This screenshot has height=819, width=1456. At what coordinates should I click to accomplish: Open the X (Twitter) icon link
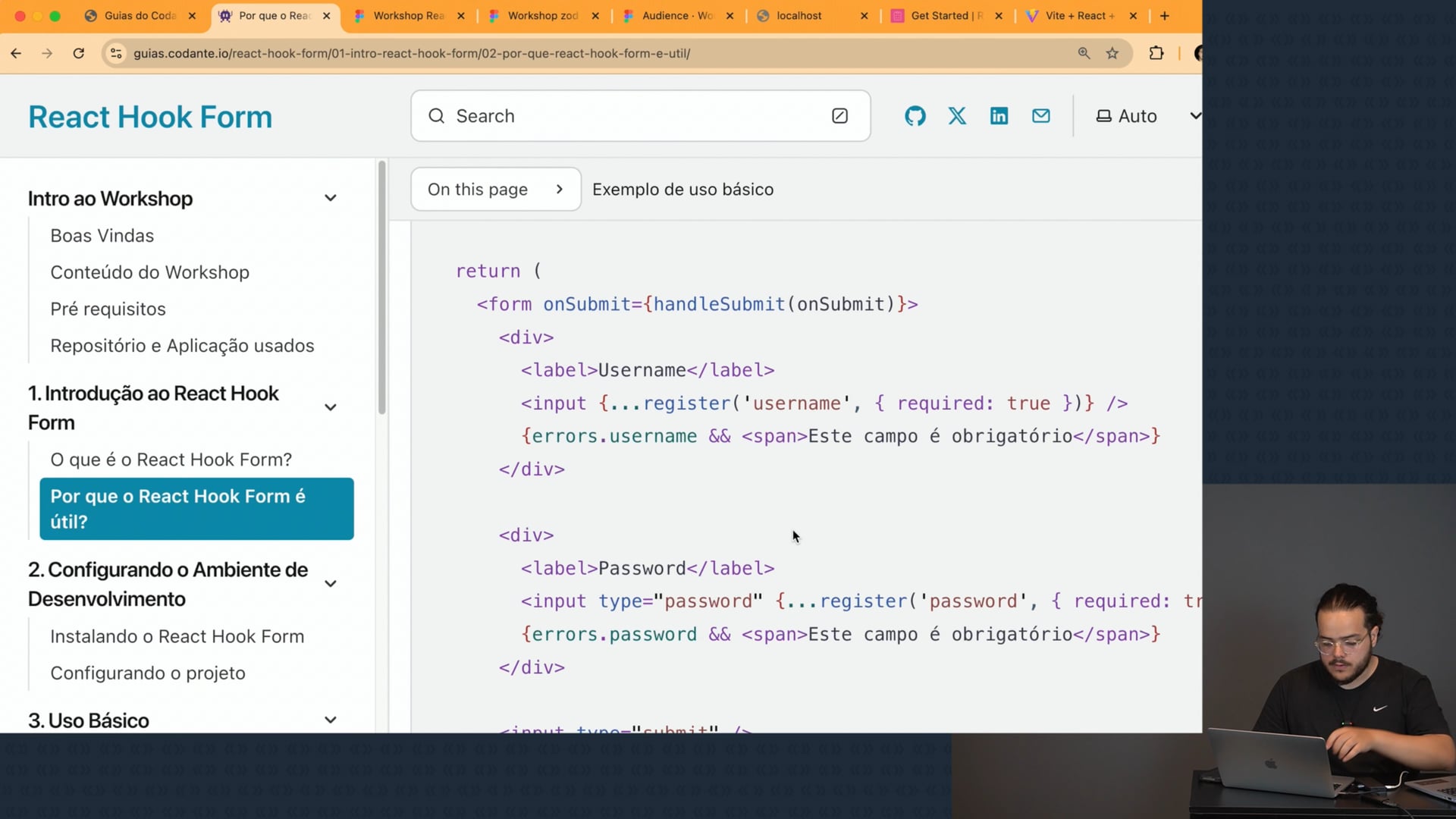tap(957, 116)
